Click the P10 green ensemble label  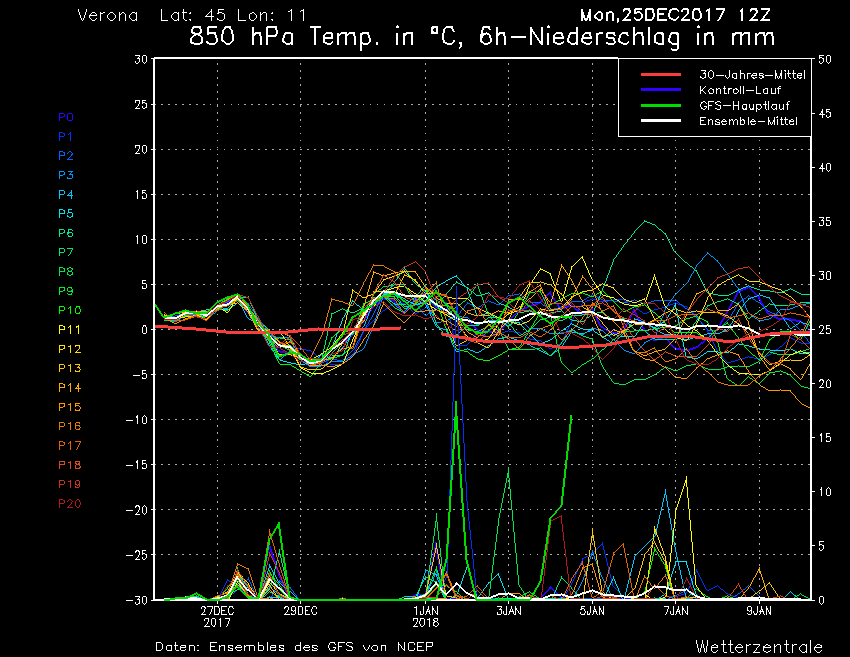point(69,310)
